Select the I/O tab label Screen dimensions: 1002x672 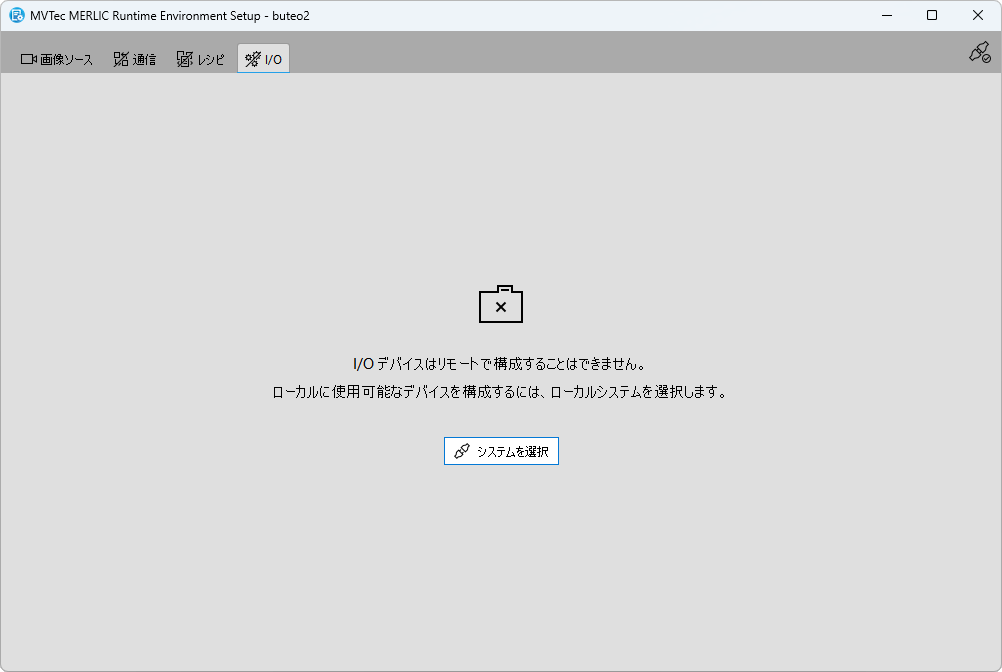(x=273, y=60)
